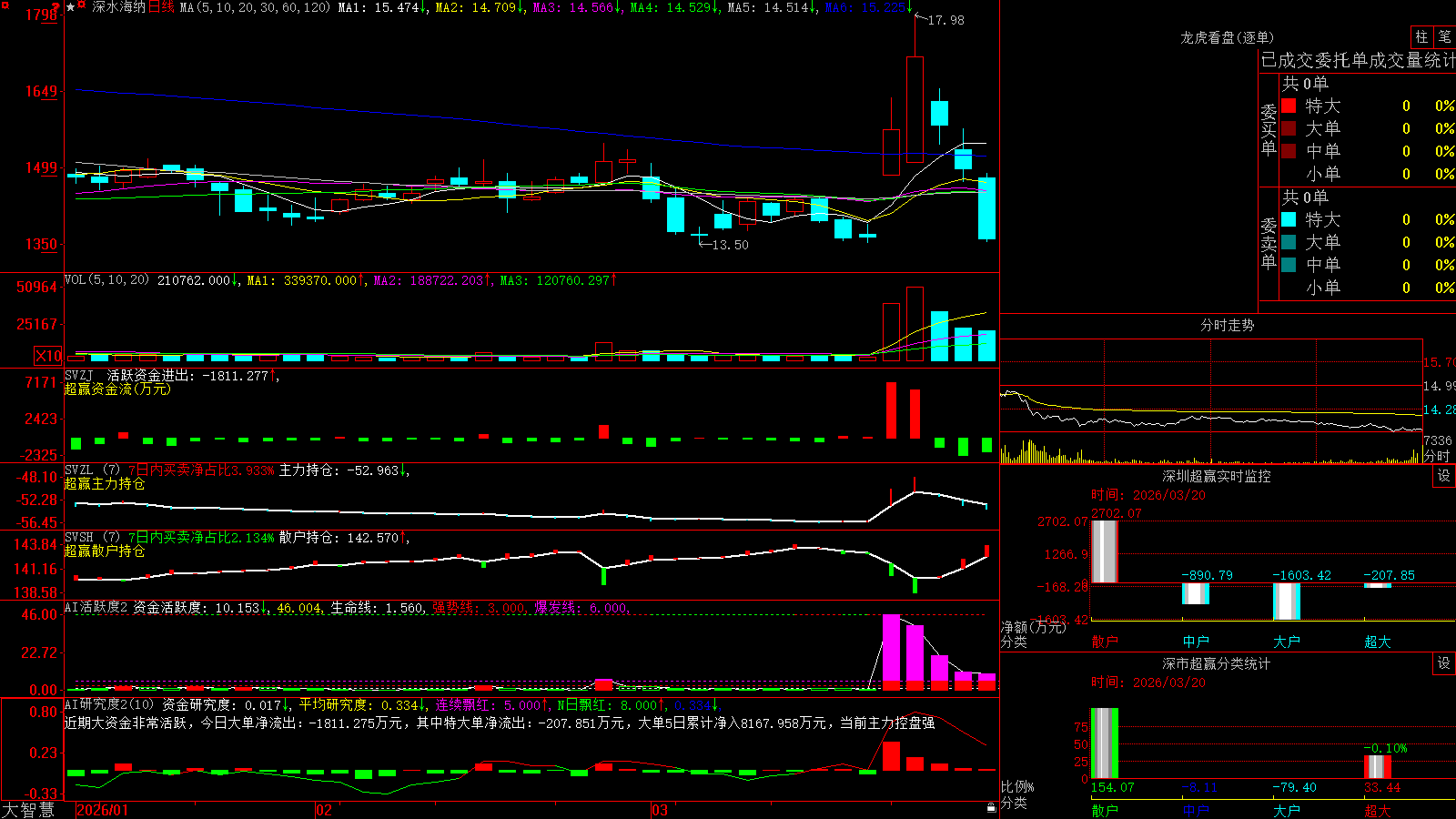1456x819 pixels.
Task: Click the 活跃资金进出: -1811.277 value
Action: [188, 375]
